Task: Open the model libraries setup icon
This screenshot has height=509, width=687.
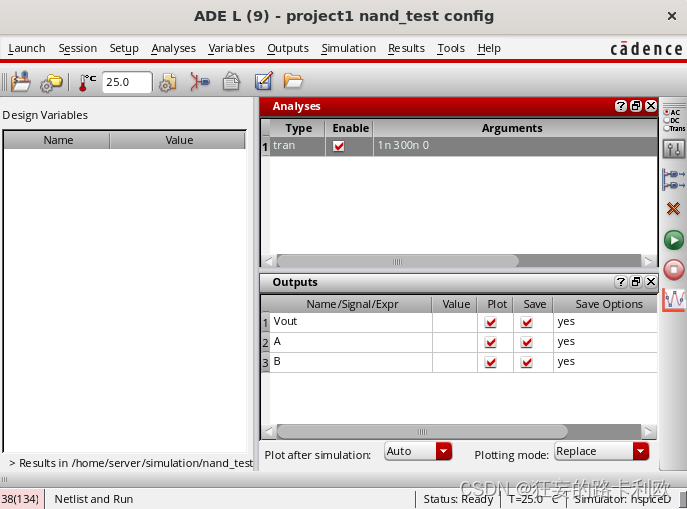Action: (167, 82)
